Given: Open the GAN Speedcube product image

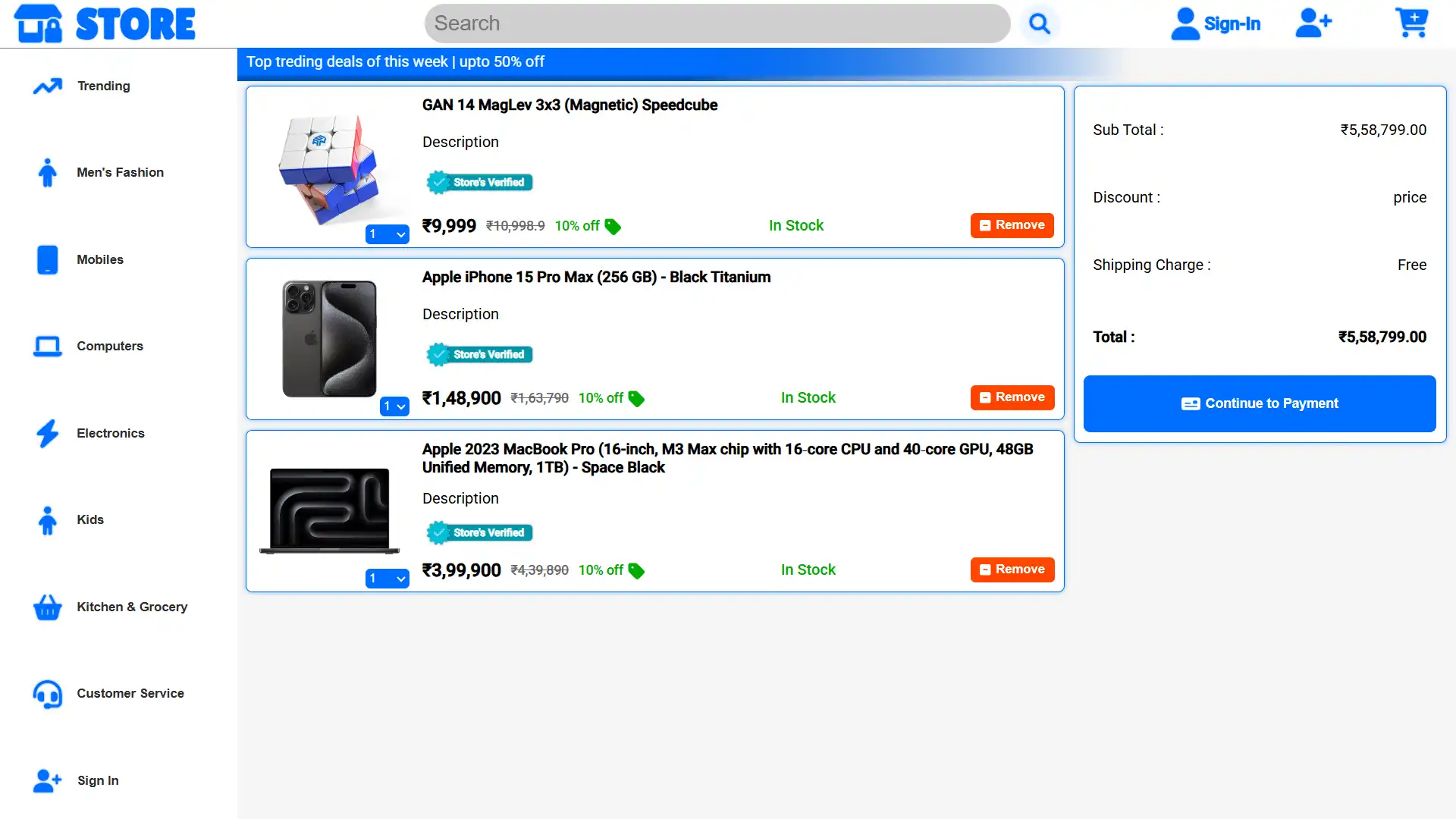Looking at the screenshot, I should pyautogui.click(x=329, y=170).
